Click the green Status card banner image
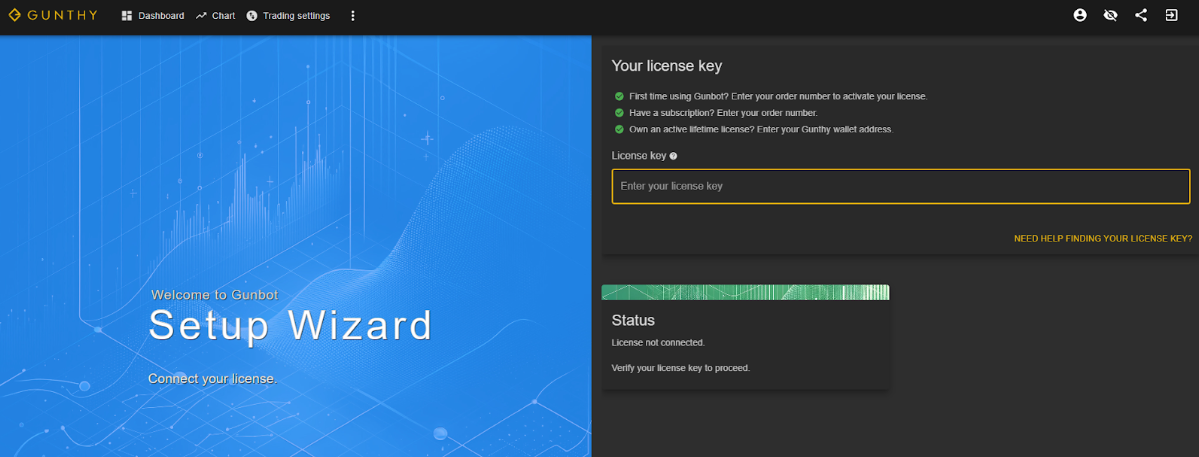This screenshot has width=1199, height=457. [x=746, y=292]
